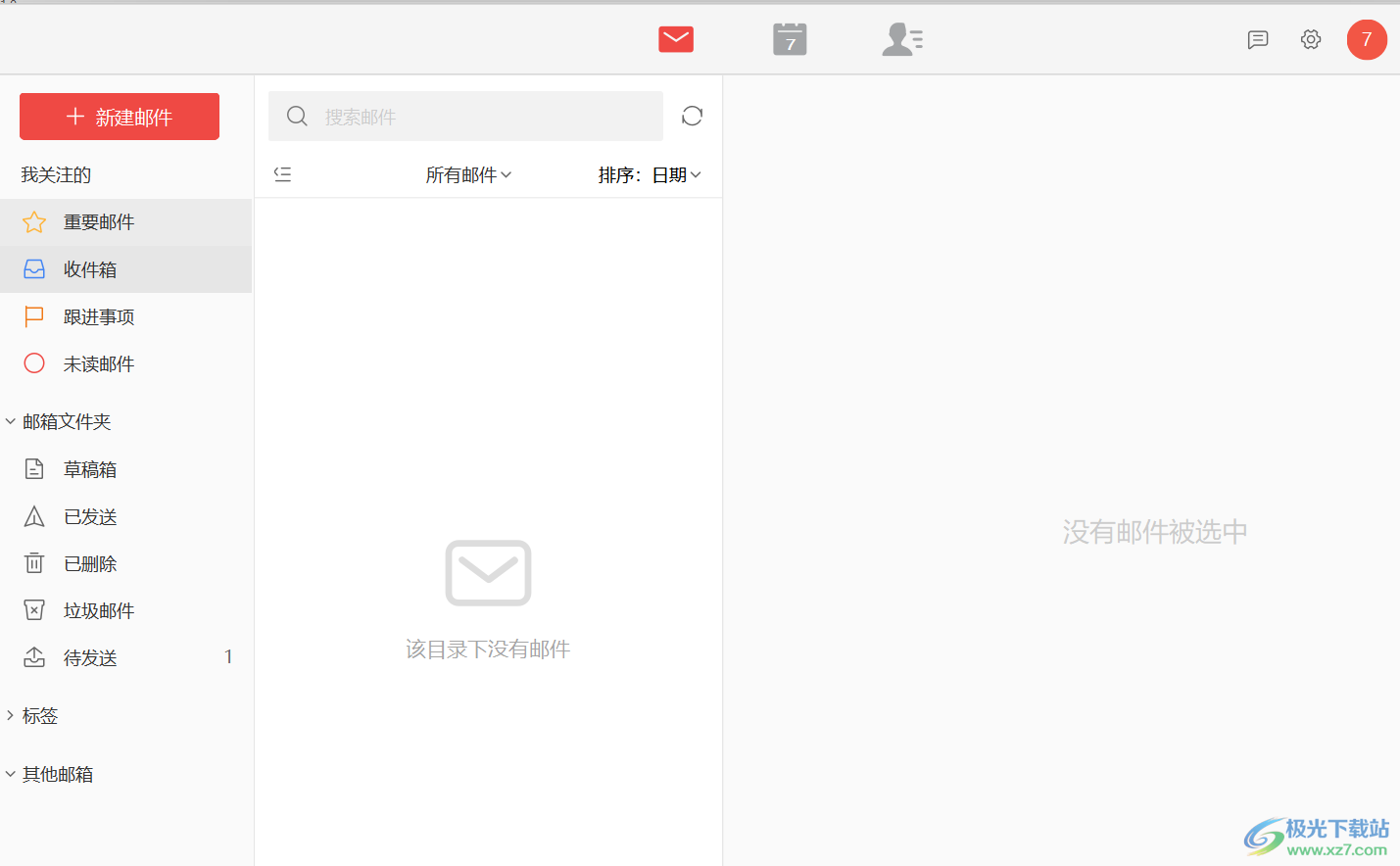This screenshot has height=866, width=1400.
Task: Open the 已发送 folder
Action: 125,516
